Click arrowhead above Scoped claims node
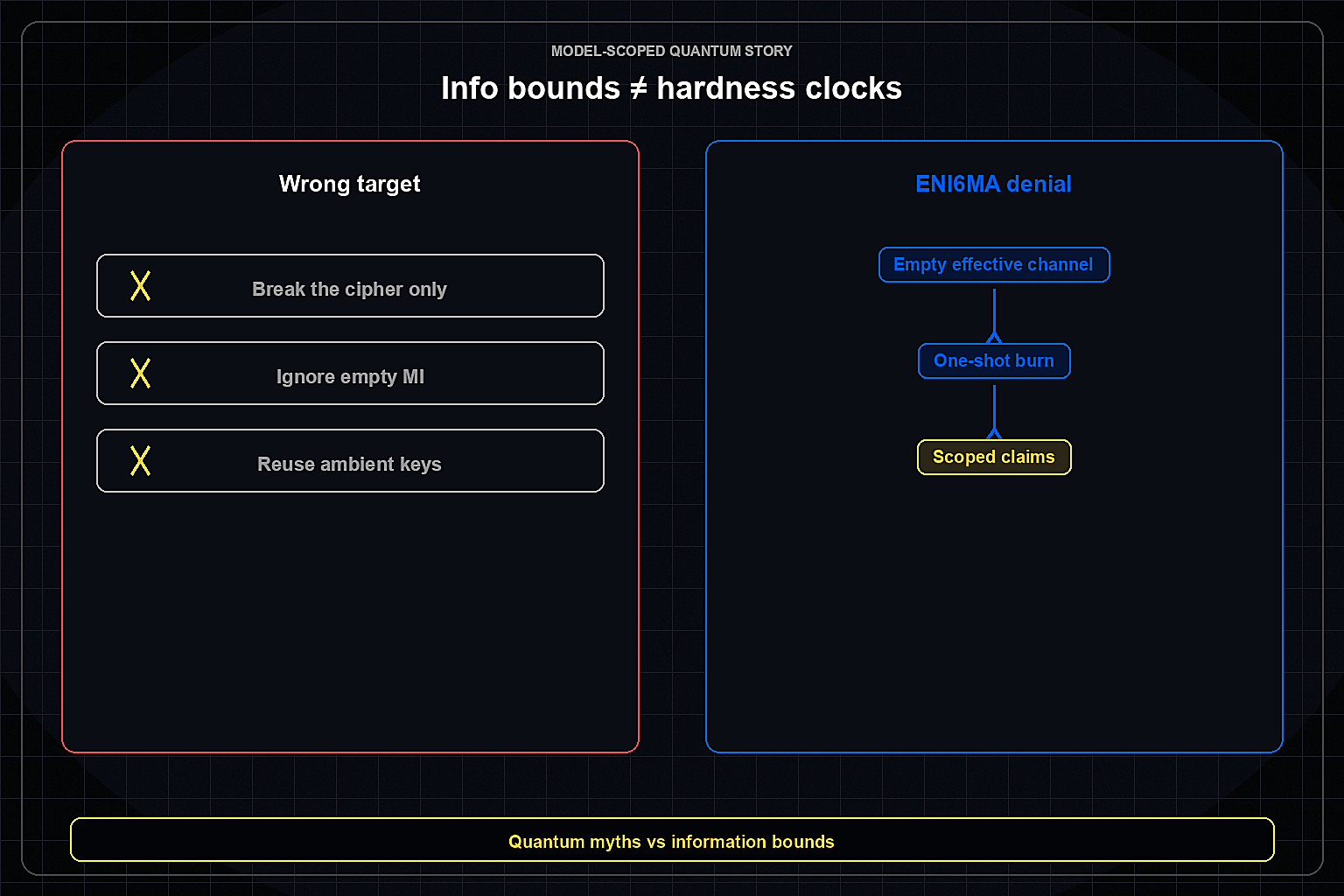 [994, 434]
